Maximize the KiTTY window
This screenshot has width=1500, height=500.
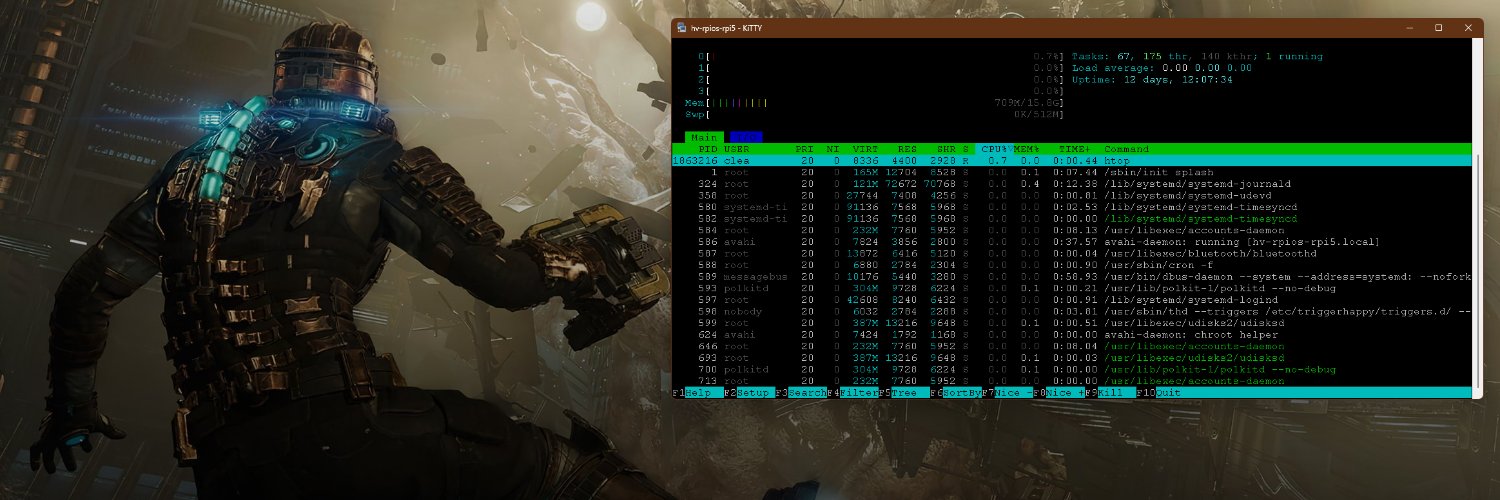click(x=1439, y=27)
